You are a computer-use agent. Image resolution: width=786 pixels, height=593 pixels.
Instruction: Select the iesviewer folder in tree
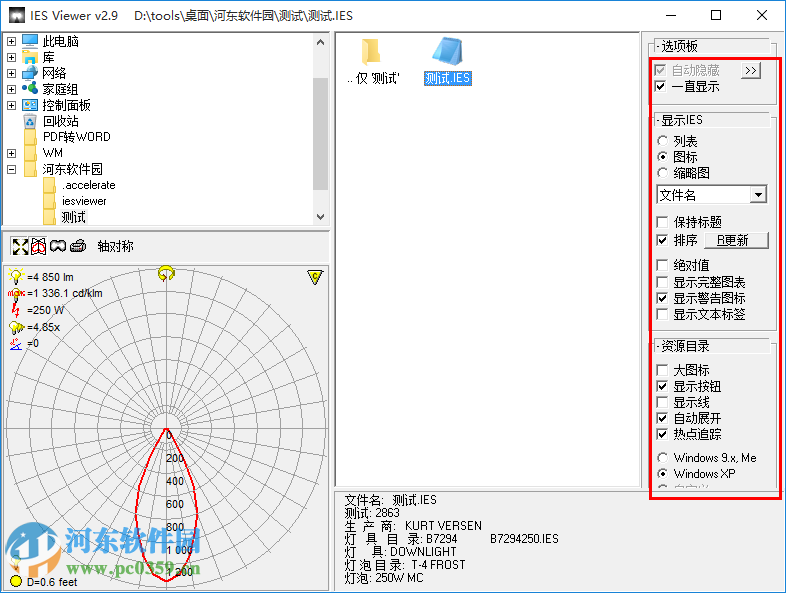pos(84,201)
